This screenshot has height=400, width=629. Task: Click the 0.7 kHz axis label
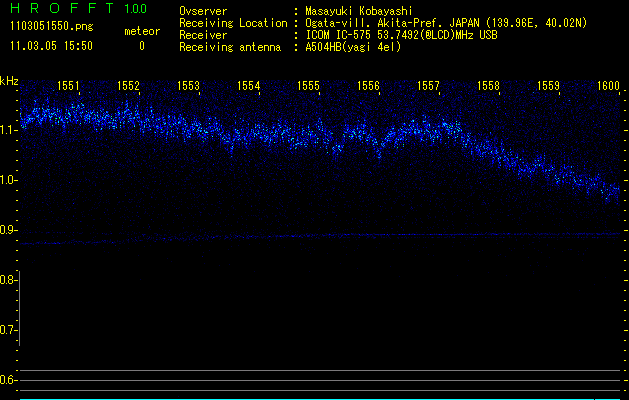click(x=7, y=330)
